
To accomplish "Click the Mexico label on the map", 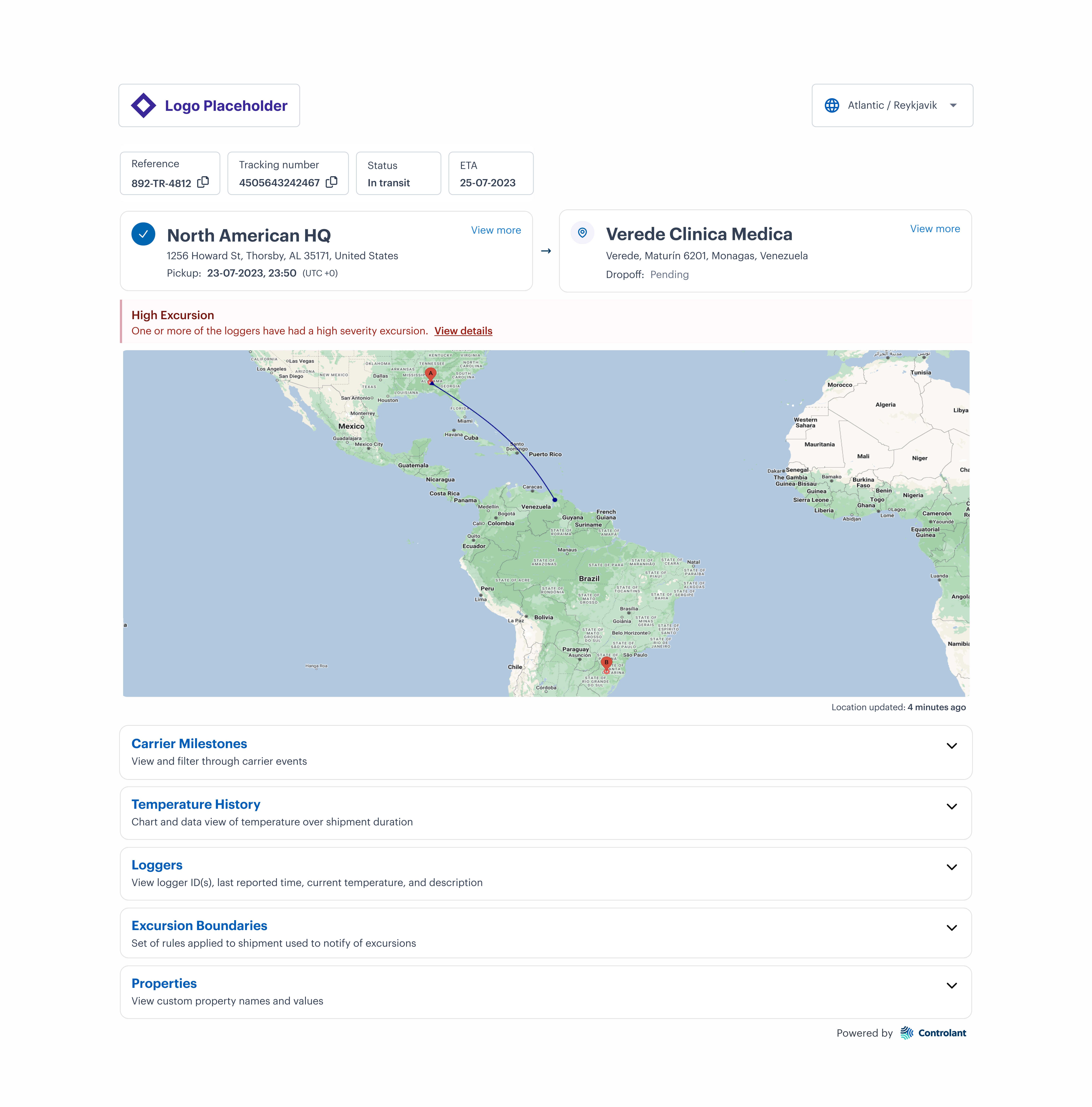I will click(x=351, y=426).
